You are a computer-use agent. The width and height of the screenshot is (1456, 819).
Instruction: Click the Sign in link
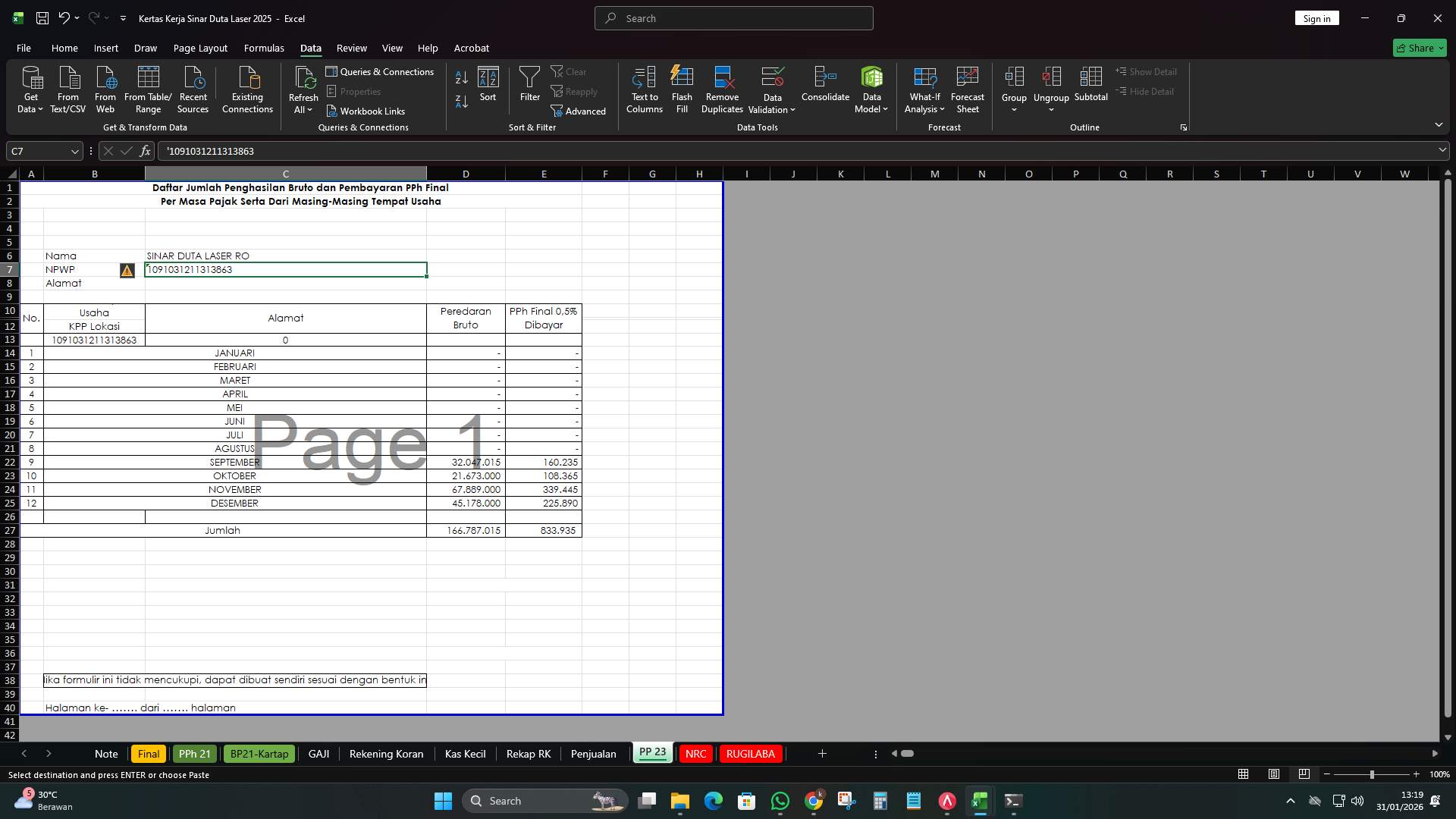(1316, 17)
